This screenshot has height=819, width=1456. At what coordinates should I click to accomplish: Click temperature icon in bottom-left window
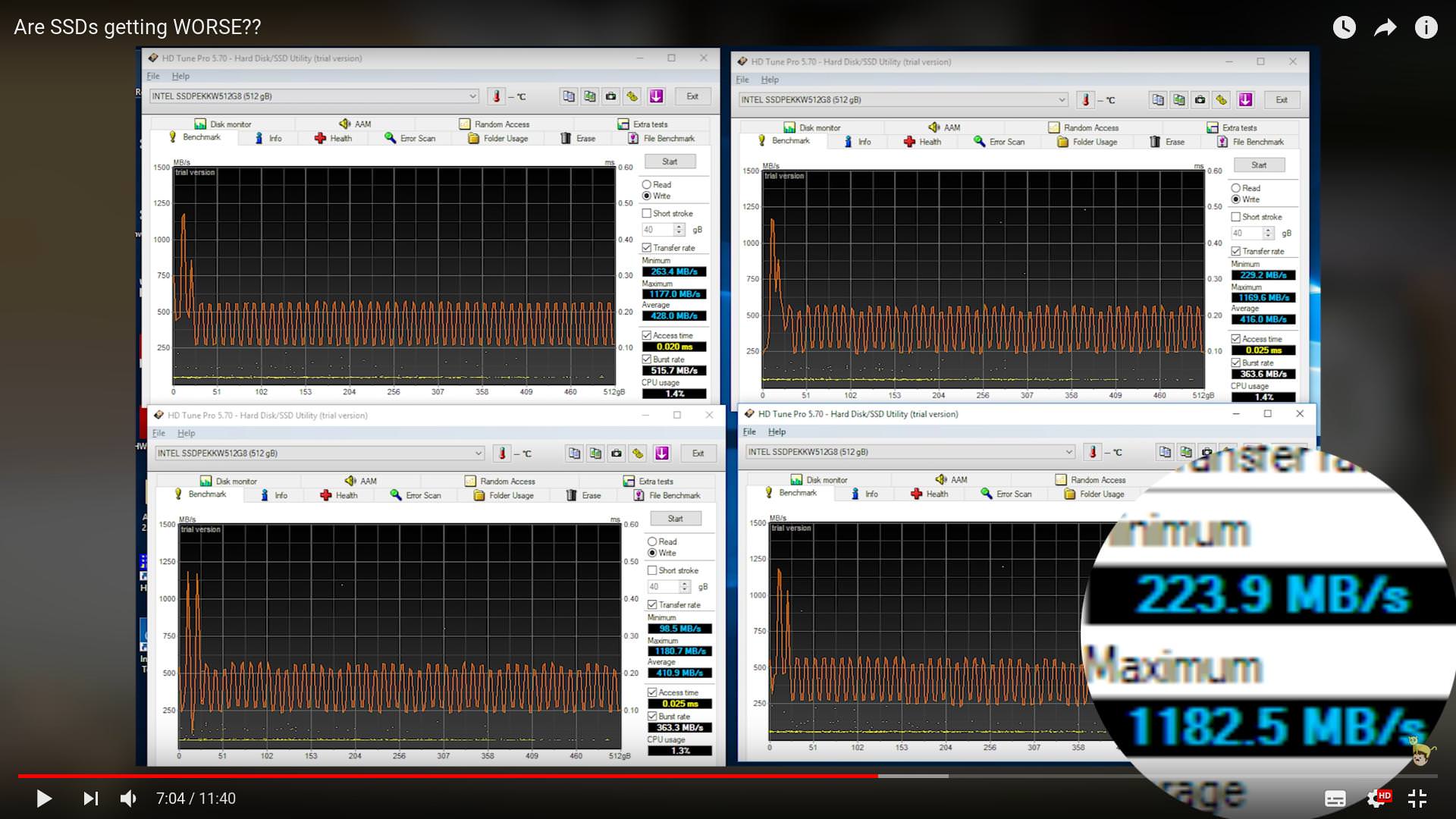pyautogui.click(x=502, y=453)
